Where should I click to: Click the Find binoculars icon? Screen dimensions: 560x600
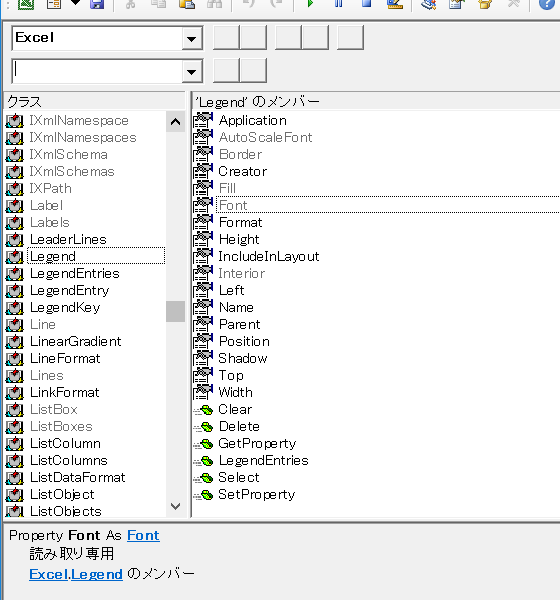(215, 4)
